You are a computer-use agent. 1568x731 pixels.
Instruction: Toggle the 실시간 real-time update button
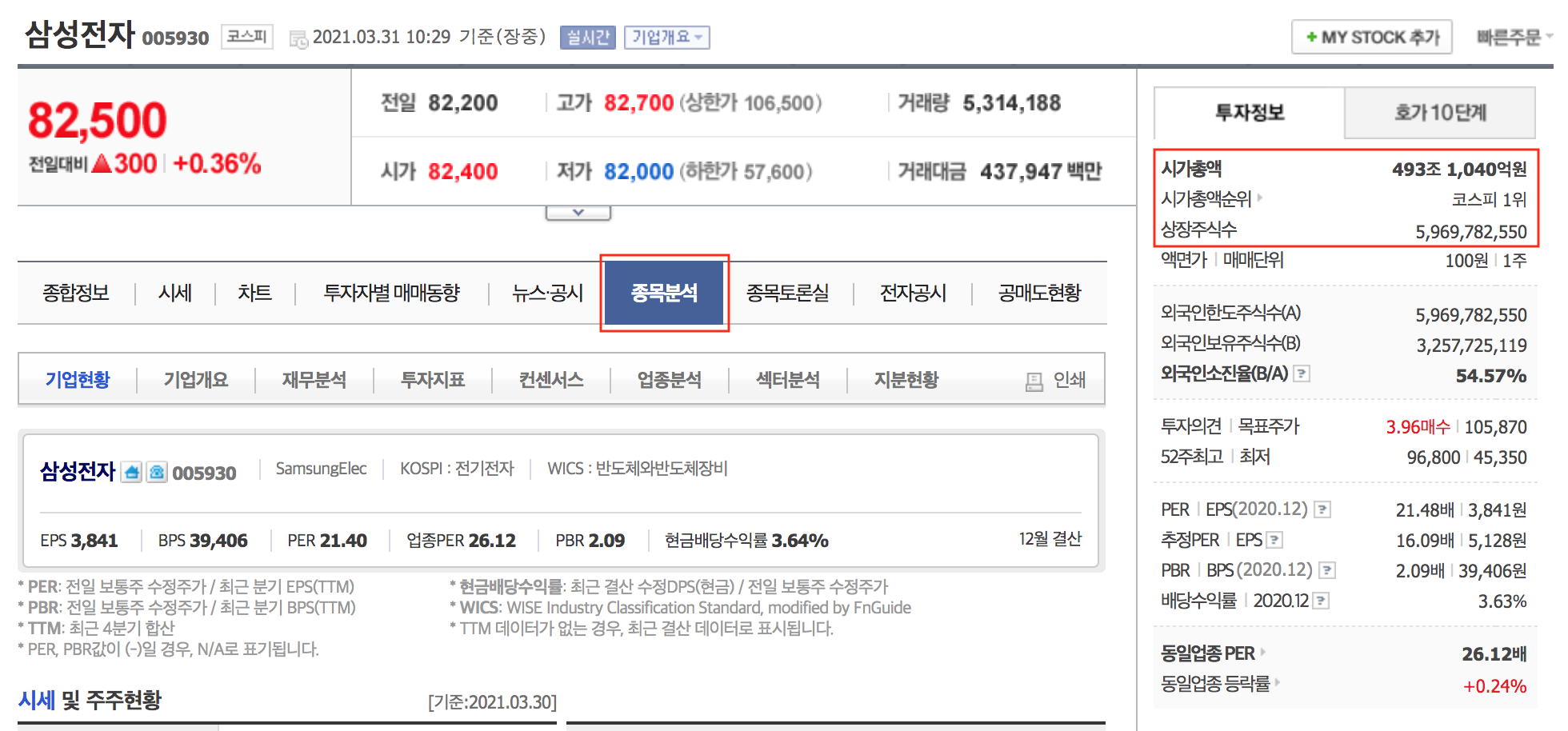pos(588,37)
